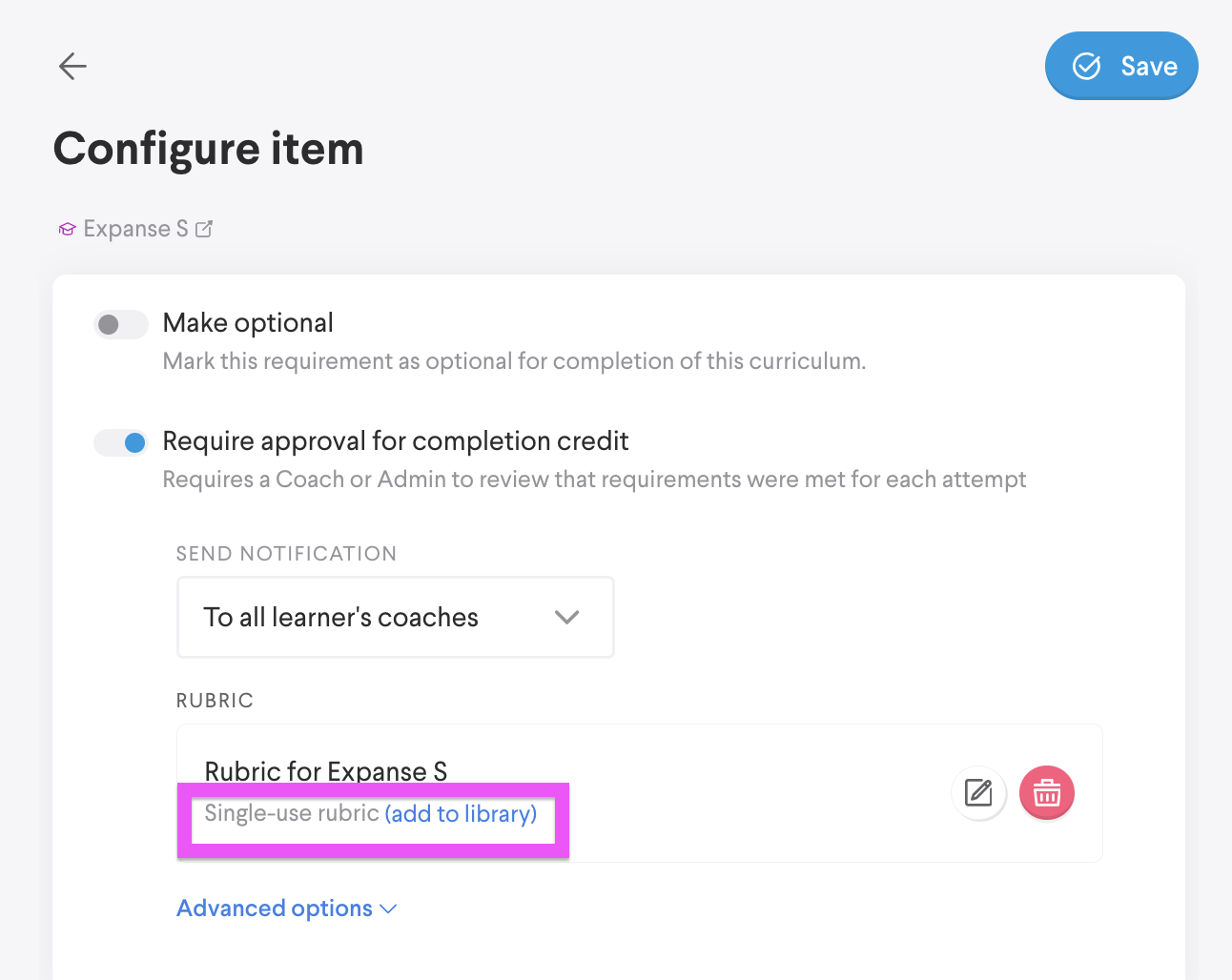Click the small arrow next to Advanced options
This screenshot has height=980, width=1232.
point(388,909)
